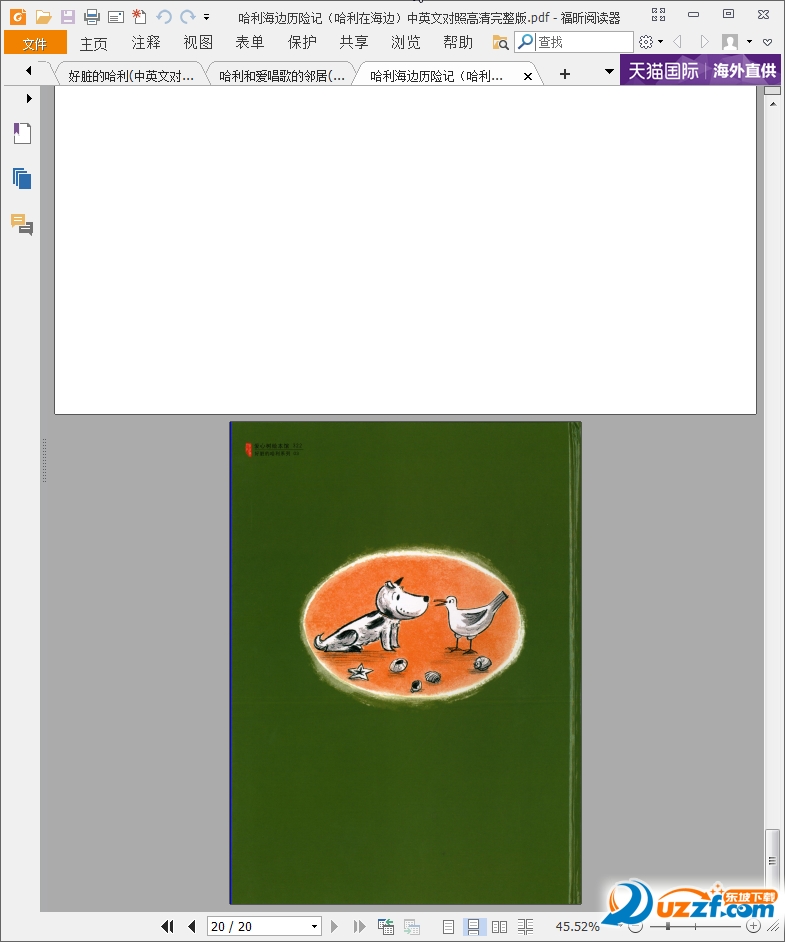This screenshot has height=942, width=785.
Task: Open the 视图 View ribbon tab
Action: coord(198,43)
